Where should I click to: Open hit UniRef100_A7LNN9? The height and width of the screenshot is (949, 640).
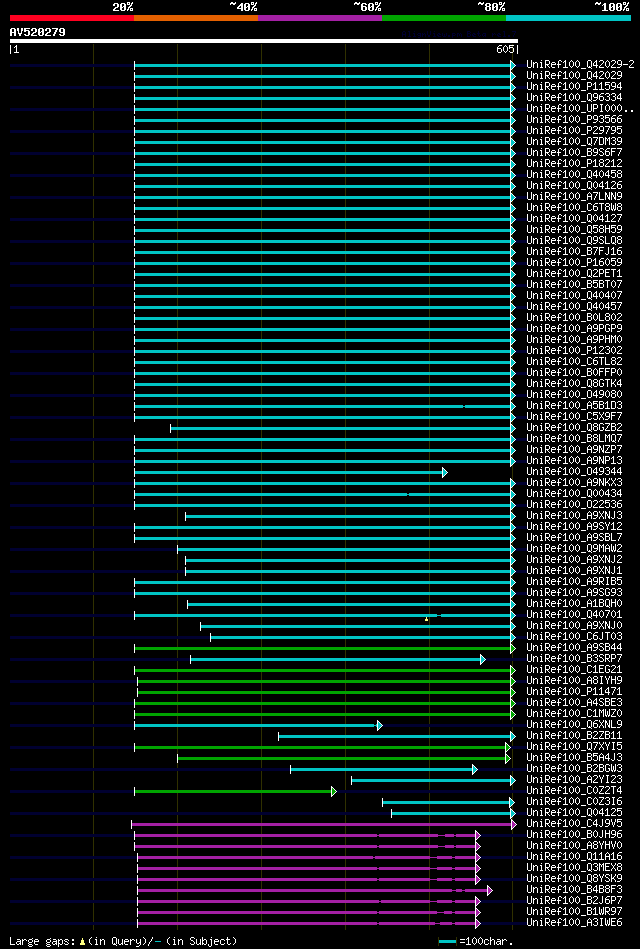[x=574, y=197]
